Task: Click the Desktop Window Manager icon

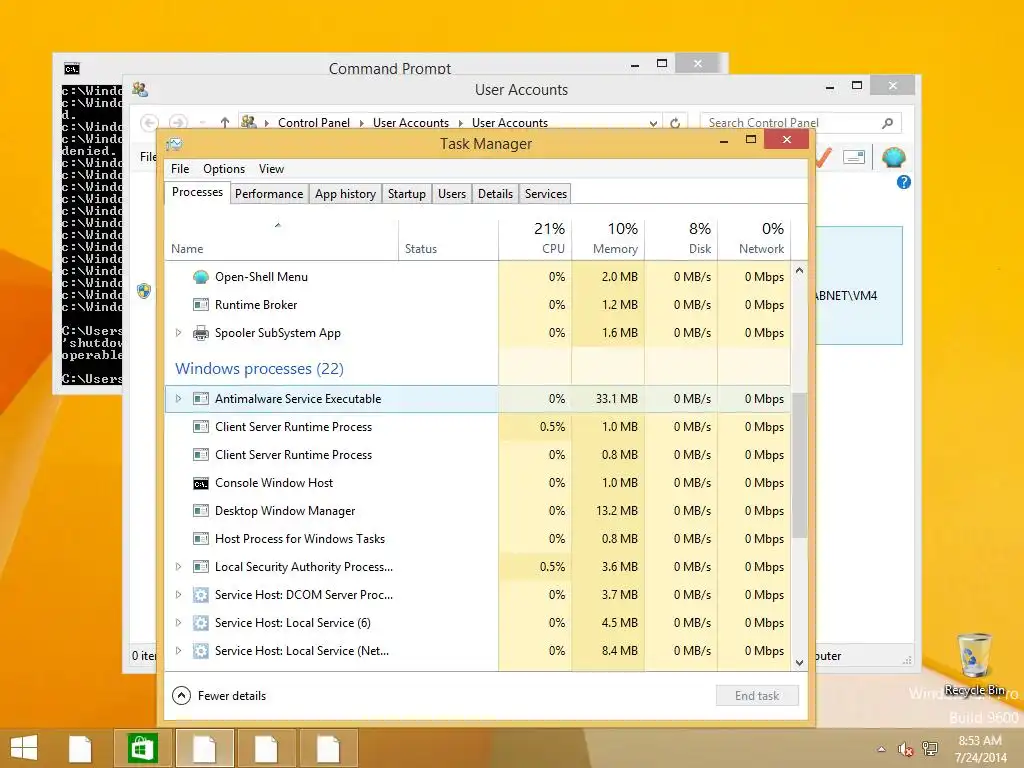Action: click(x=201, y=511)
